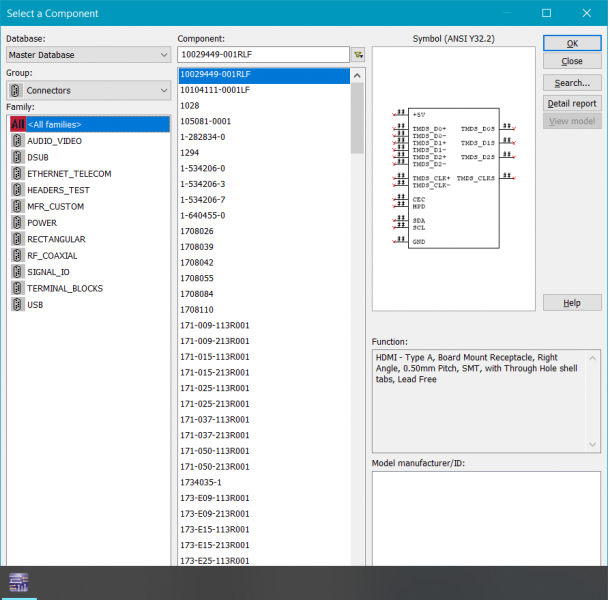The height and width of the screenshot is (600, 610).
Task: Click the Close button
Action: coord(572,61)
